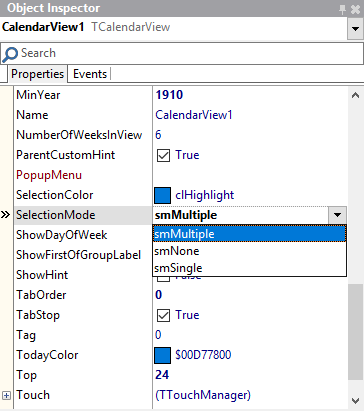The image size is (364, 411).
Task: Click the Top value 24
Action: point(162,375)
